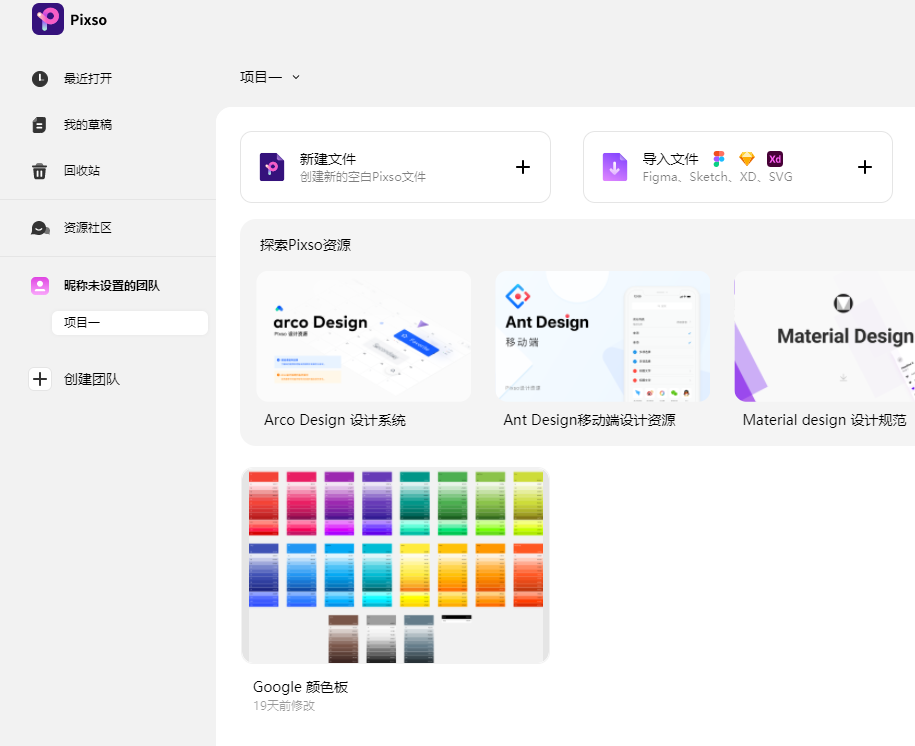Screen dimensions: 915x746
Task: Select the 昵称未设置的团队 team
Action: coord(111,285)
